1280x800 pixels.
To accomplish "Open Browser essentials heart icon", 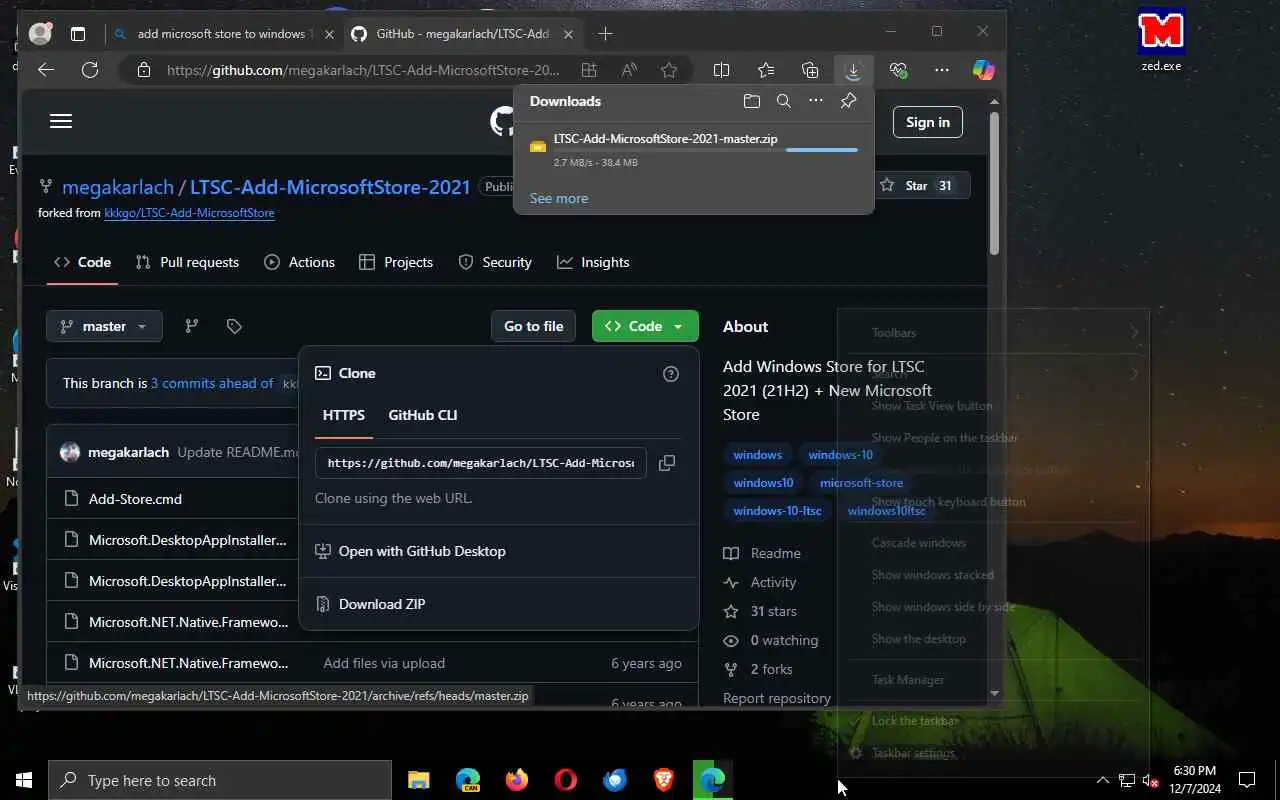I will pos(898,70).
